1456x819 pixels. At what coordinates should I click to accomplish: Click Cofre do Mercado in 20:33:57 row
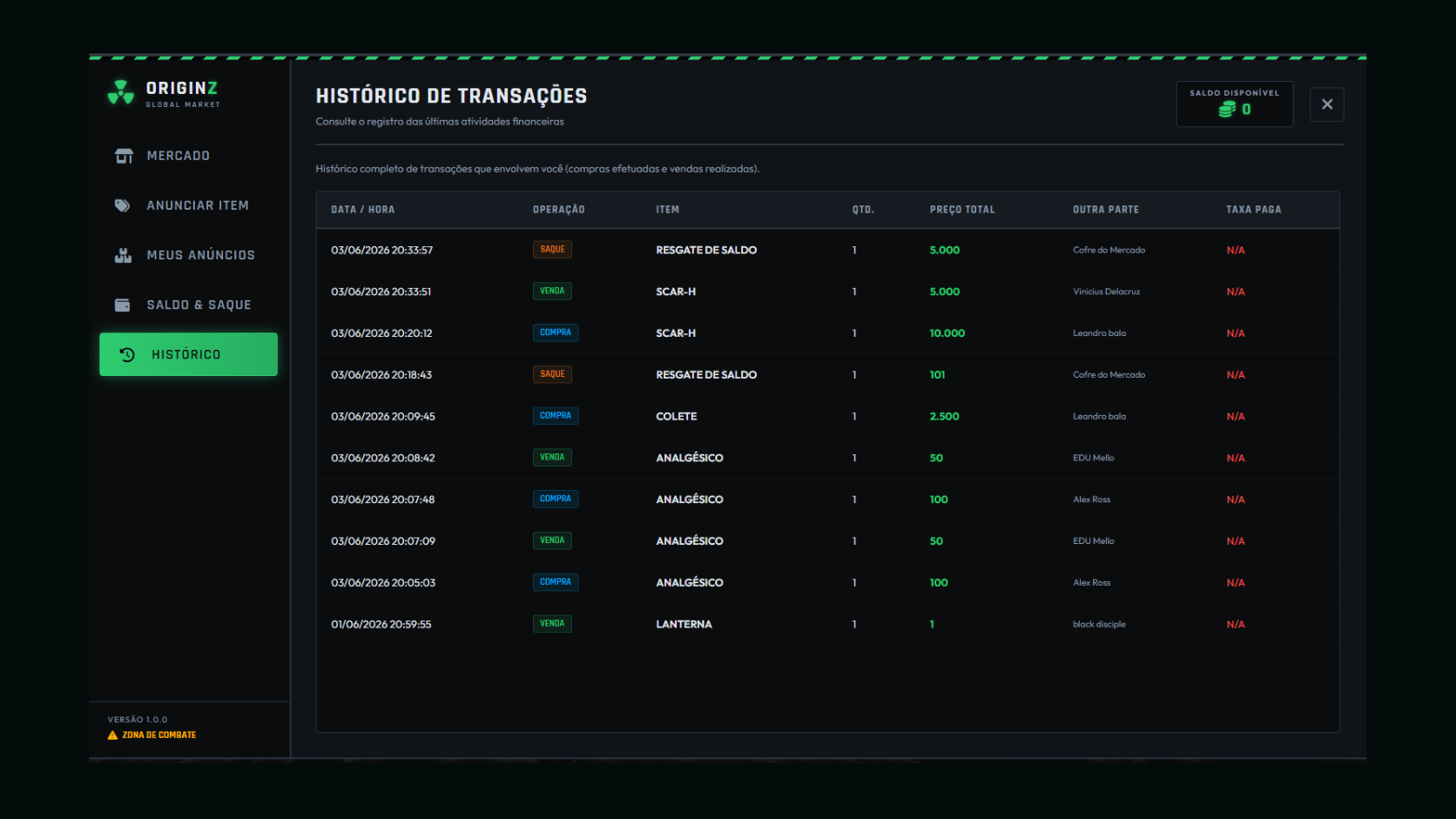pos(1109,250)
